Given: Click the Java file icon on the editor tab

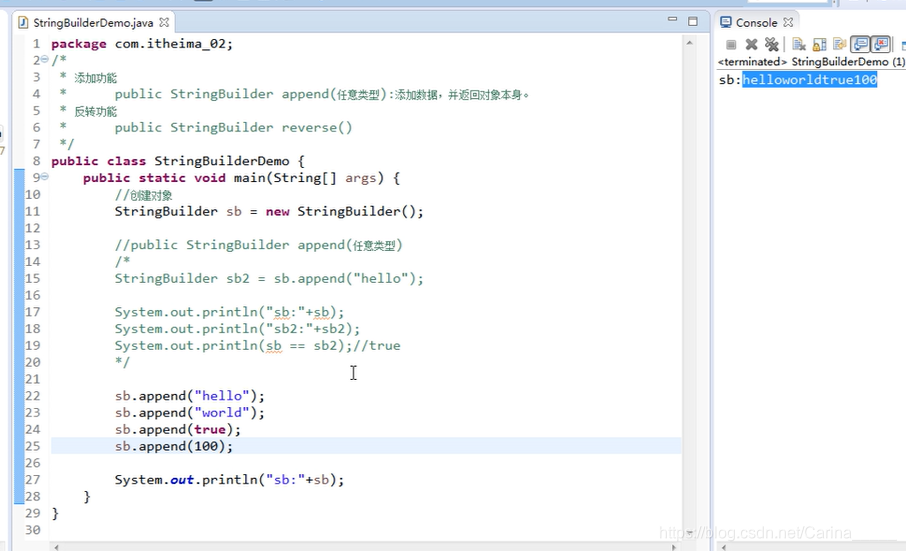Looking at the screenshot, I should pyautogui.click(x=23, y=23).
